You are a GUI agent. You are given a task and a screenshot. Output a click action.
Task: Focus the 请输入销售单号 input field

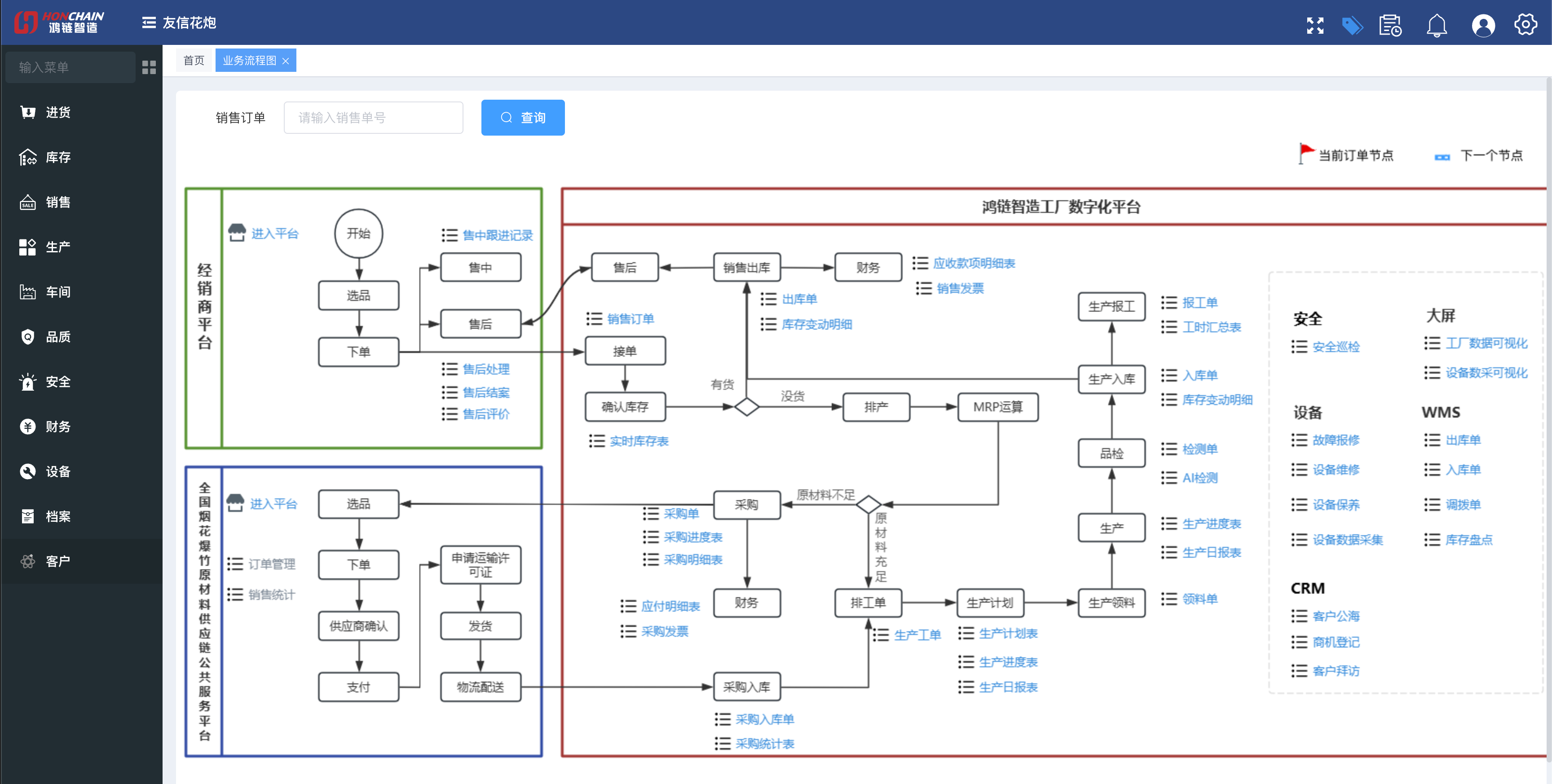[x=373, y=118]
